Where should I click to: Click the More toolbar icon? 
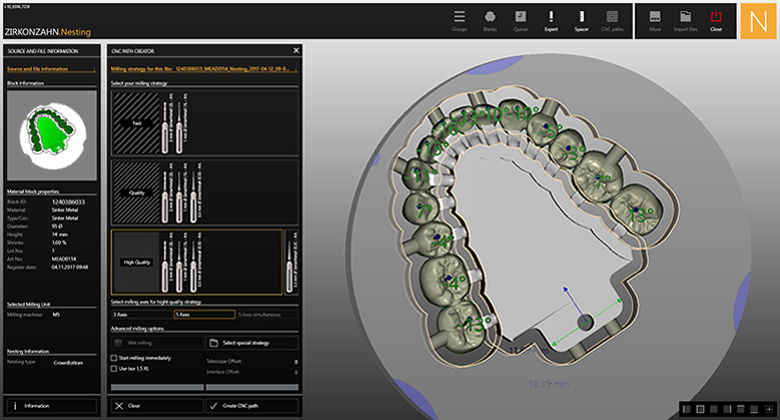click(x=654, y=19)
